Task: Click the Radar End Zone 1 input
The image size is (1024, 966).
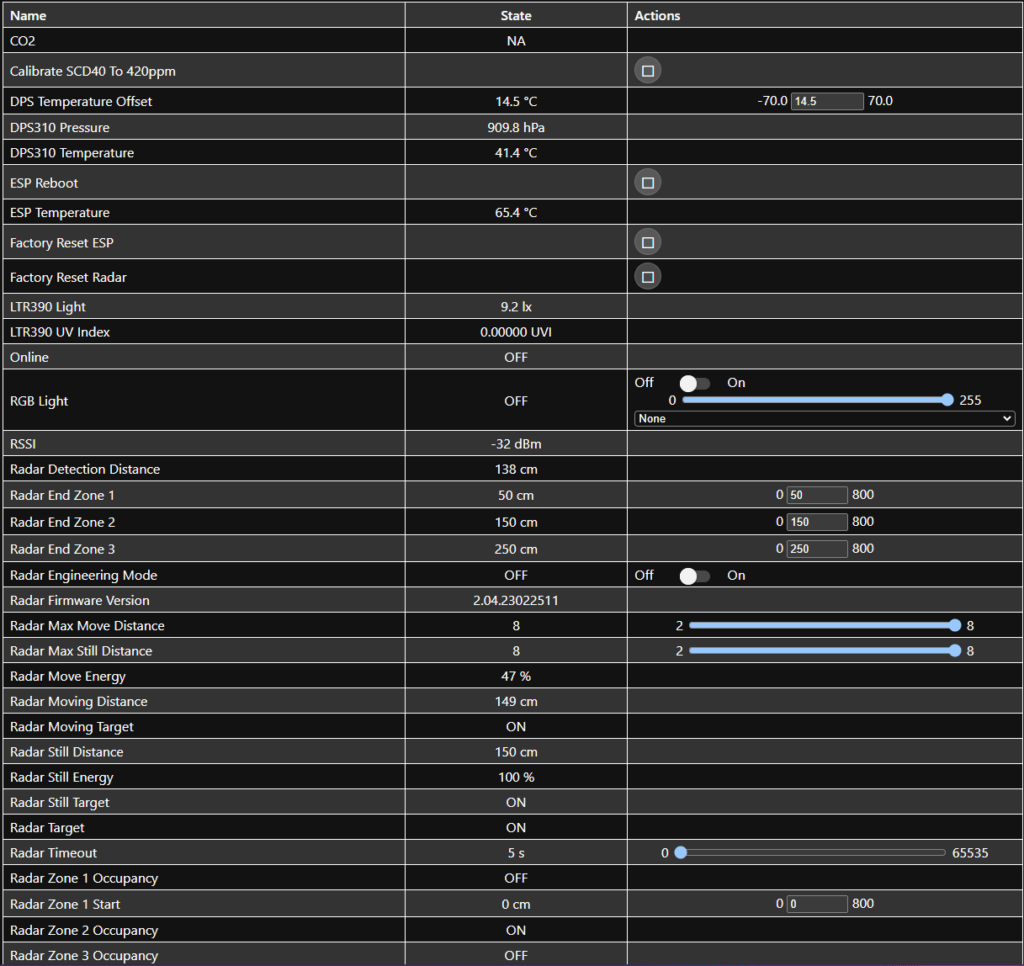Action: tap(816, 495)
